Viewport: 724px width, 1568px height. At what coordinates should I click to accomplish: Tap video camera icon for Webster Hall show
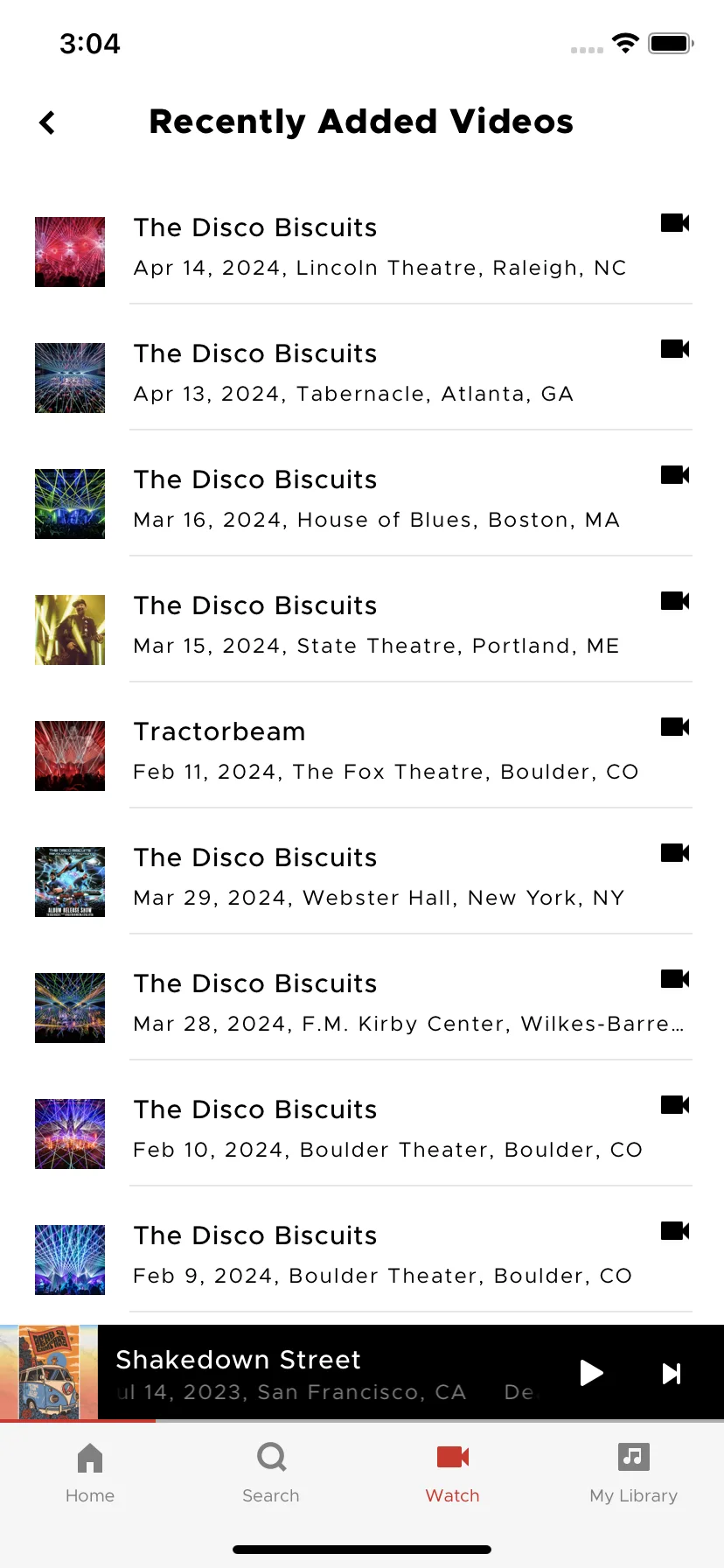[x=675, y=853]
